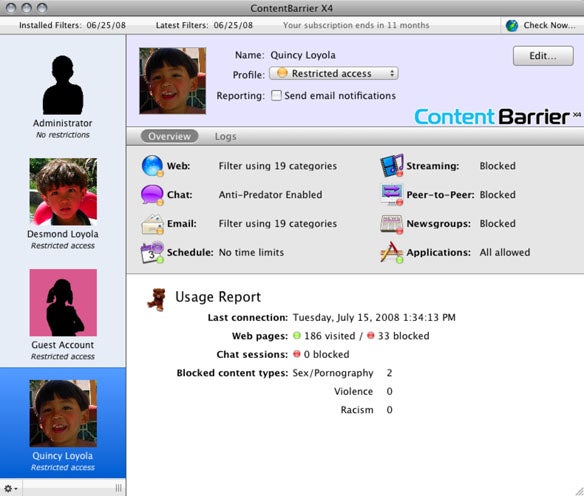The image size is (584, 496).
Task: Click the Applications icon
Action: click(x=392, y=252)
